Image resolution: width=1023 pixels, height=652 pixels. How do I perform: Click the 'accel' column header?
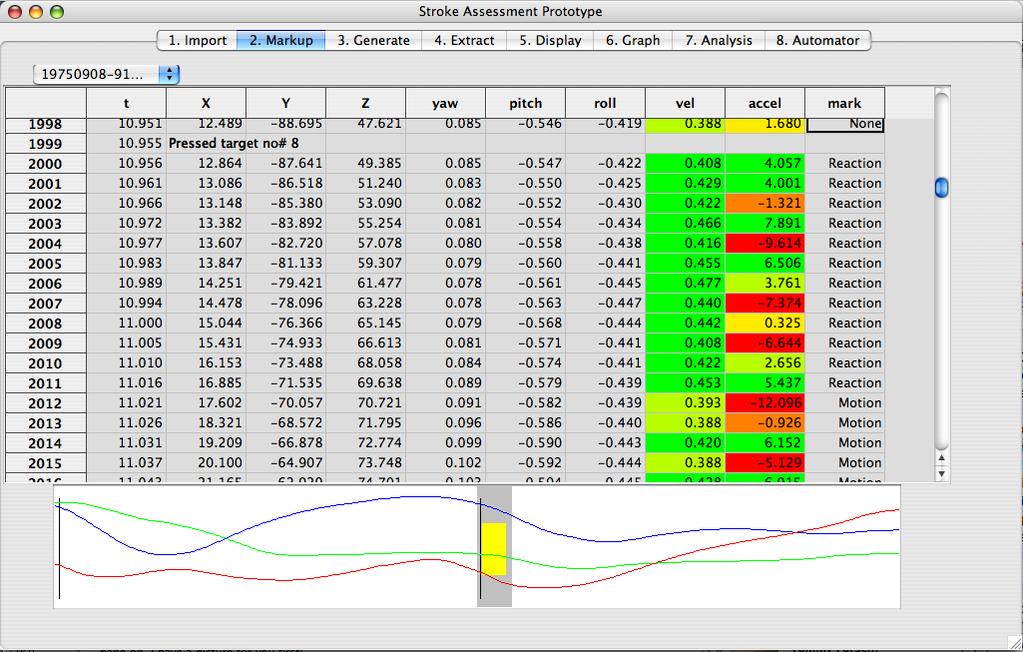click(765, 103)
